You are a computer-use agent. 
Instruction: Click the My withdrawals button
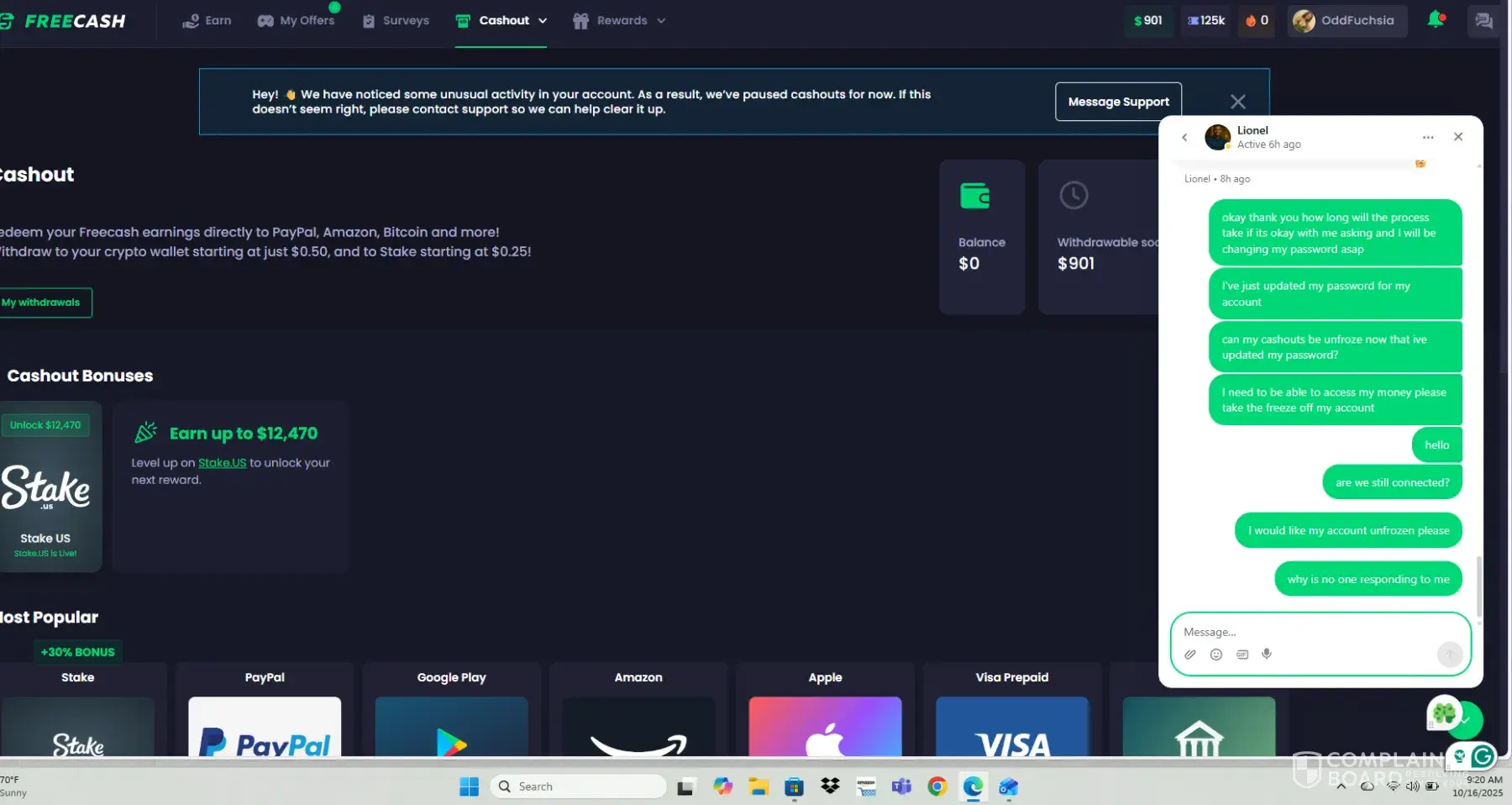42,303
